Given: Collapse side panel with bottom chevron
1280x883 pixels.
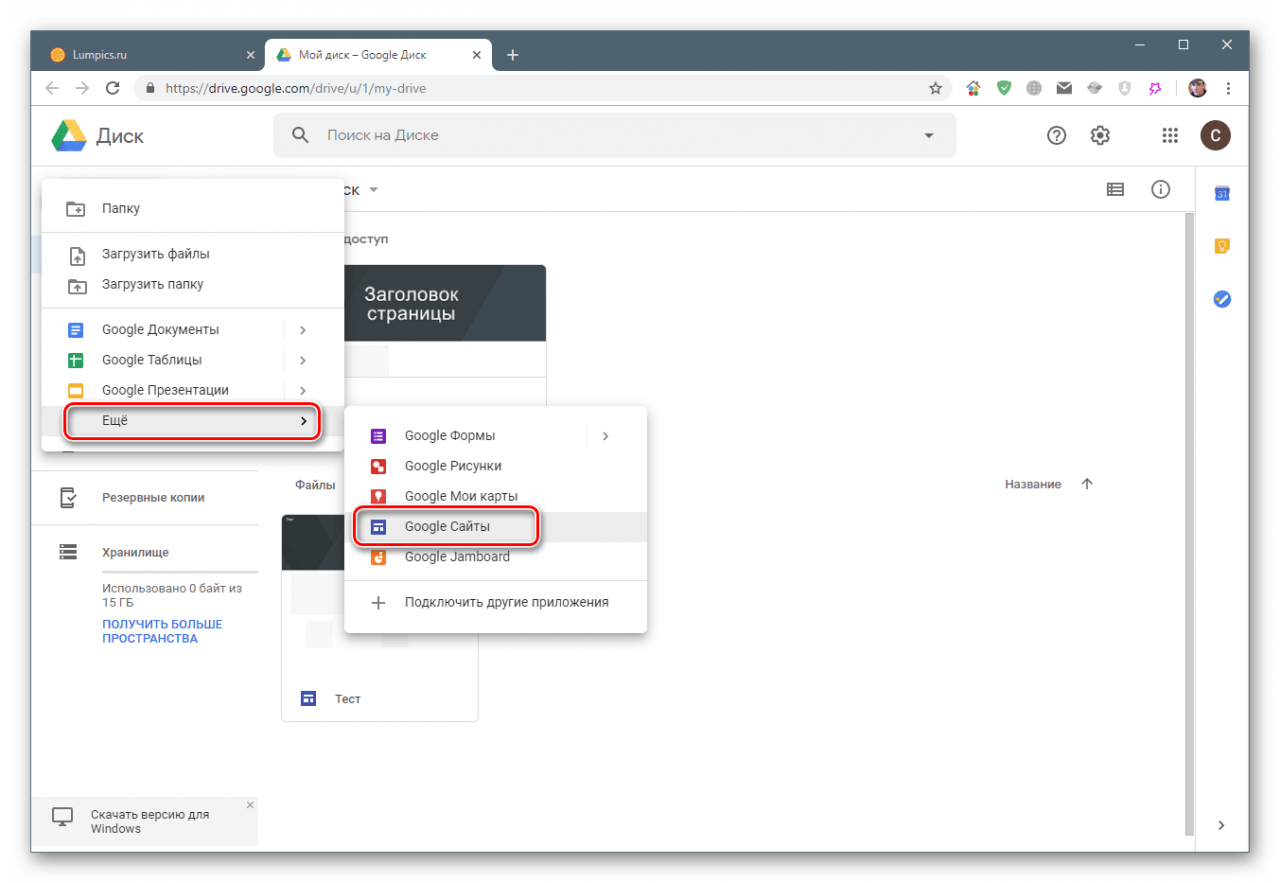Looking at the screenshot, I should (1221, 825).
